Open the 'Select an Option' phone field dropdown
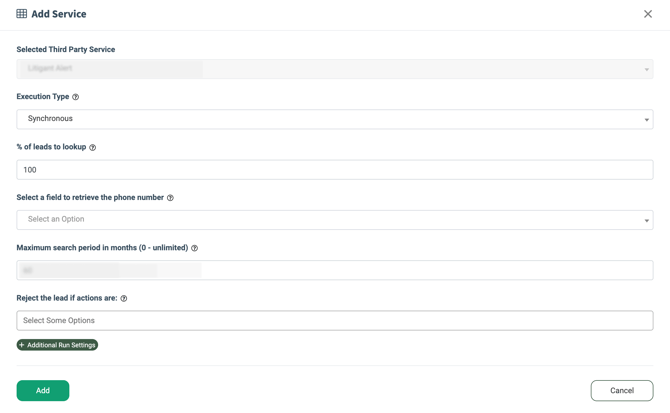Viewport: 670px width, 413px height. coord(334,220)
